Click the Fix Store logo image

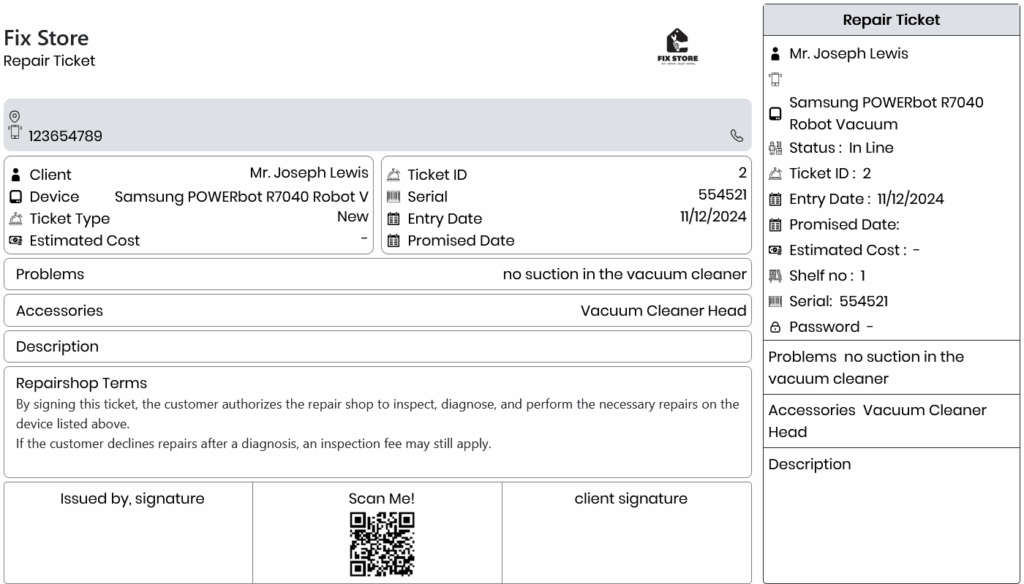coord(677,46)
